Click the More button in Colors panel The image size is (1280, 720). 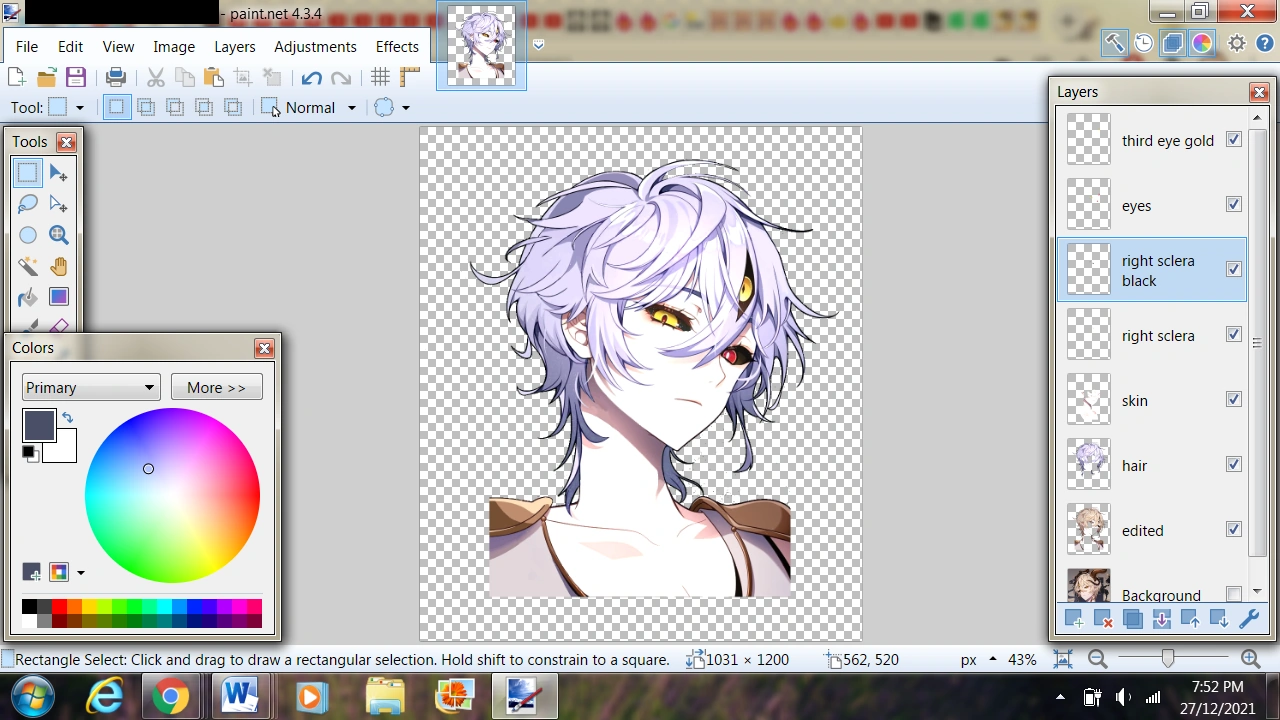coord(216,387)
